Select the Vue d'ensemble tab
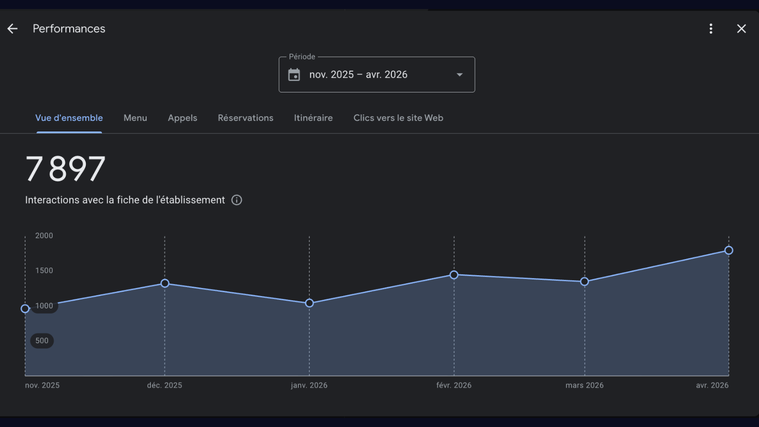The height and width of the screenshot is (427, 759). pos(69,118)
